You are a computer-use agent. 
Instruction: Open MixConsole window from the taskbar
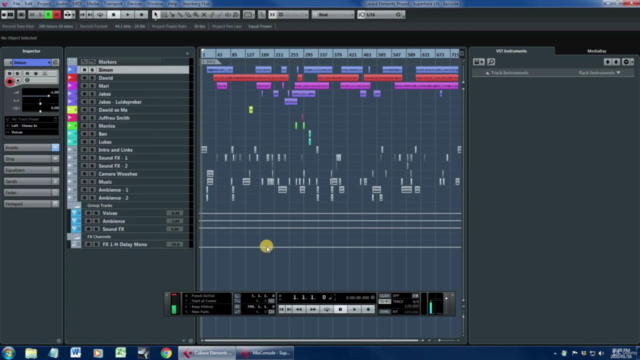coord(265,353)
